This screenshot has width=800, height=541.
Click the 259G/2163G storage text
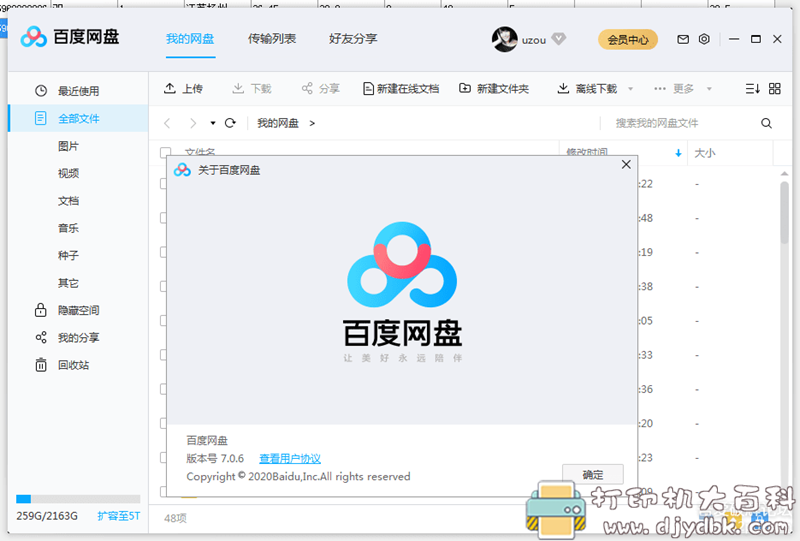click(x=47, y=516)
